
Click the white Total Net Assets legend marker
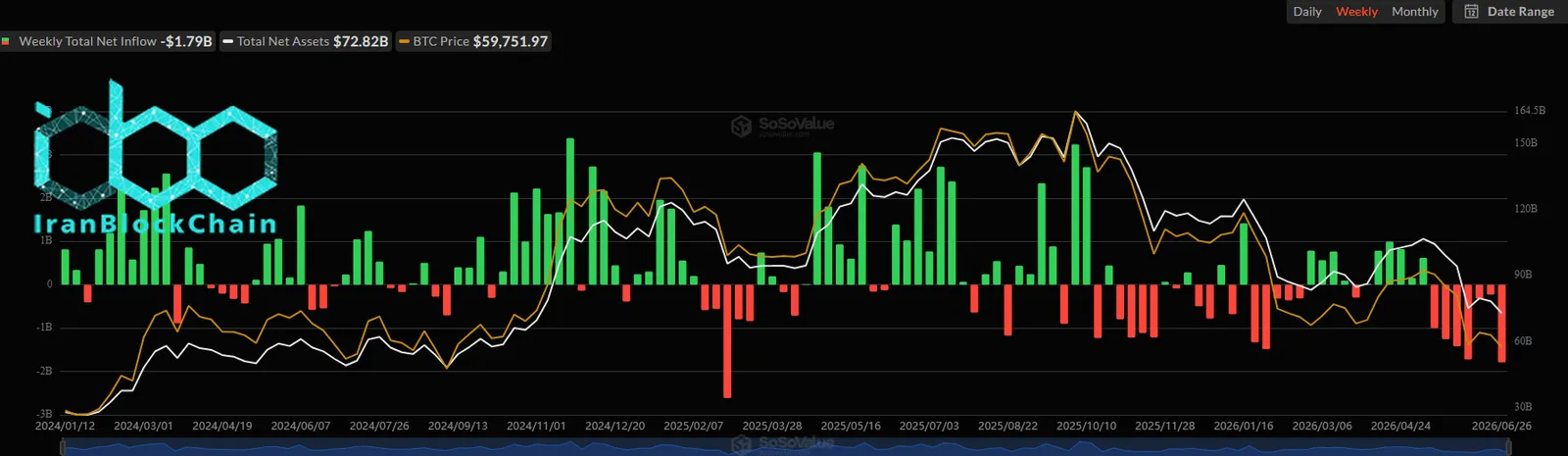click(x=227, y=41)
